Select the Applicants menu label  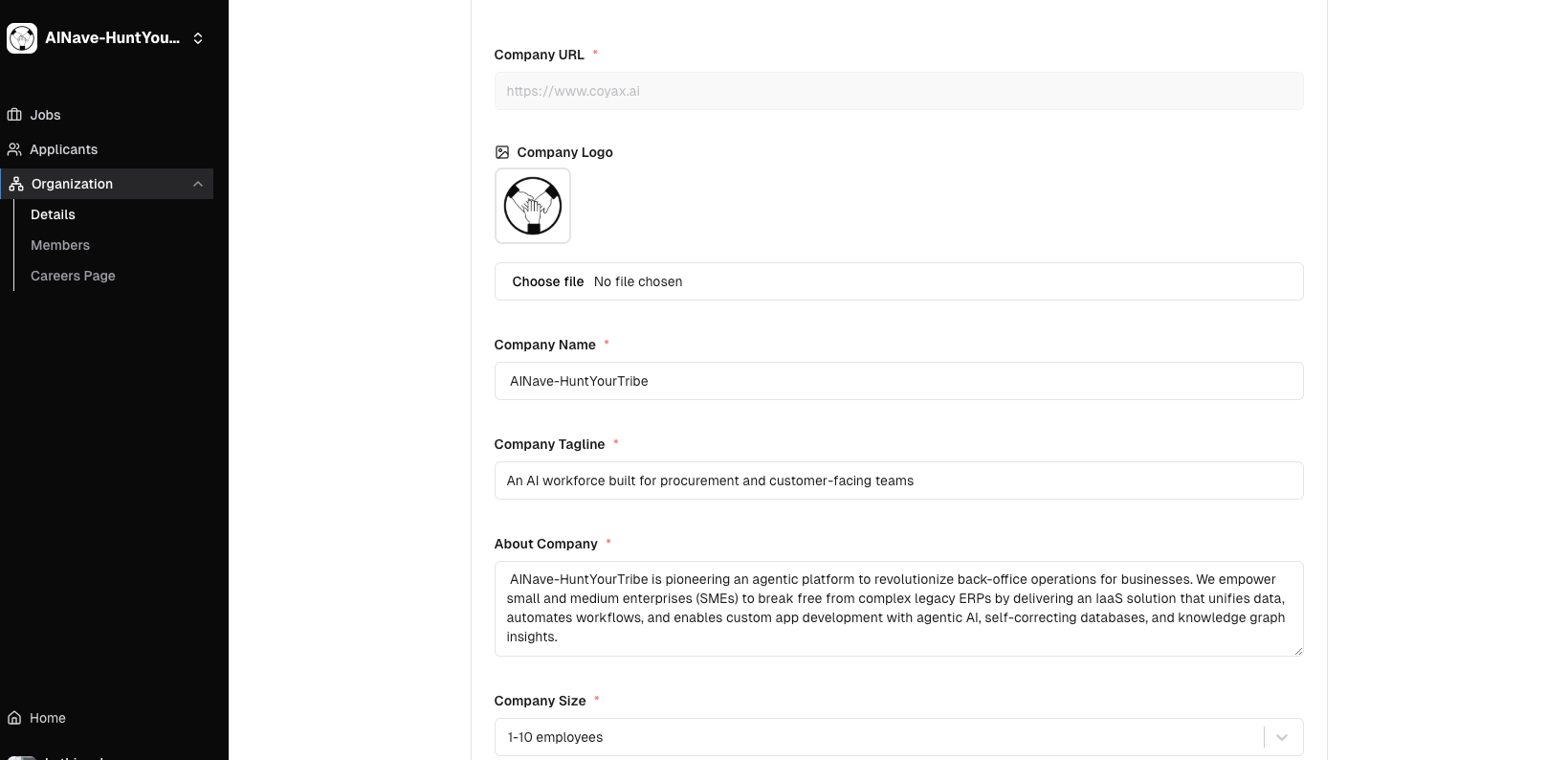click(63, 149)
